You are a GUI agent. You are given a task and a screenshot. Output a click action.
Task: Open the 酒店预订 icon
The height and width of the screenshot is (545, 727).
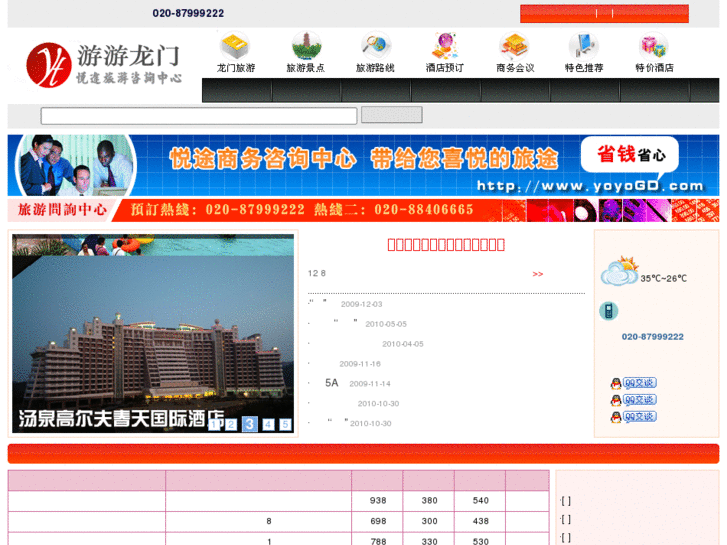coord(445,52)
